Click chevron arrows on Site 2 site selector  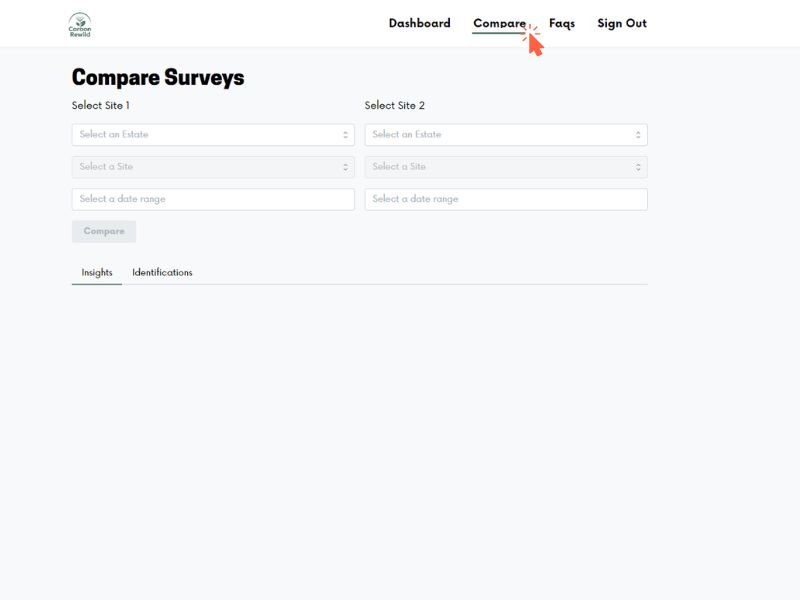click(638, 167)
